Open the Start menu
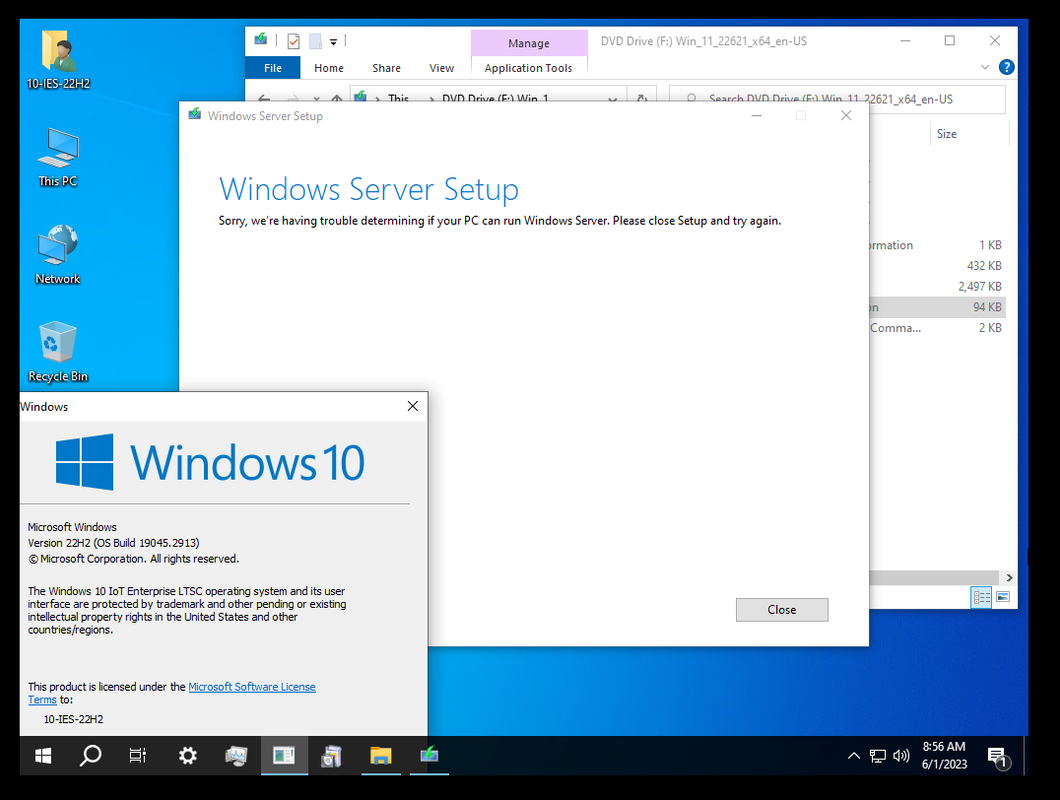The width and height of the screenshot is (1060, 800). point(43,755)
